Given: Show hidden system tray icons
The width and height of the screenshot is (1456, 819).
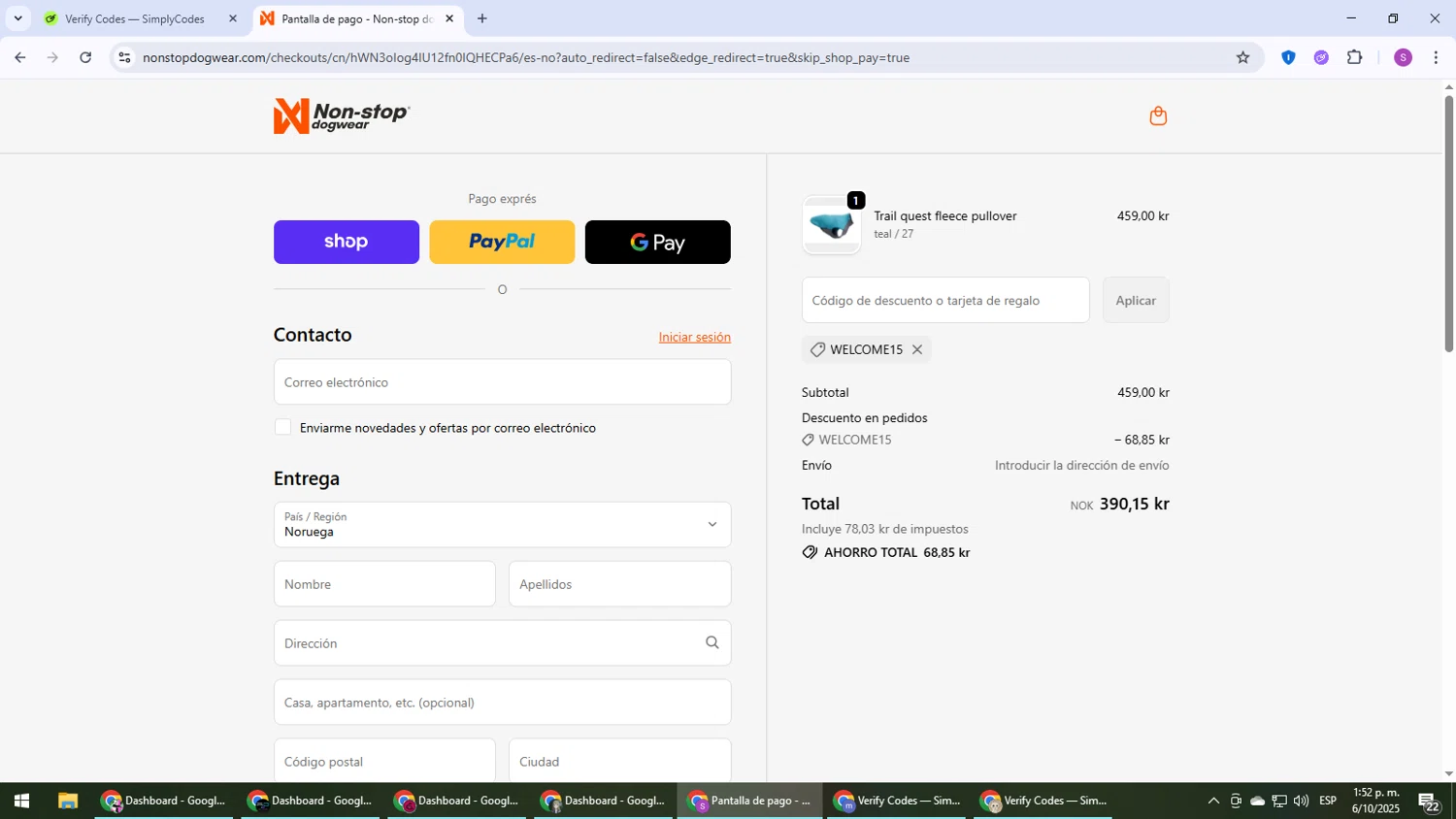Looking at the screenshot, I should (x=1213, y=801).
